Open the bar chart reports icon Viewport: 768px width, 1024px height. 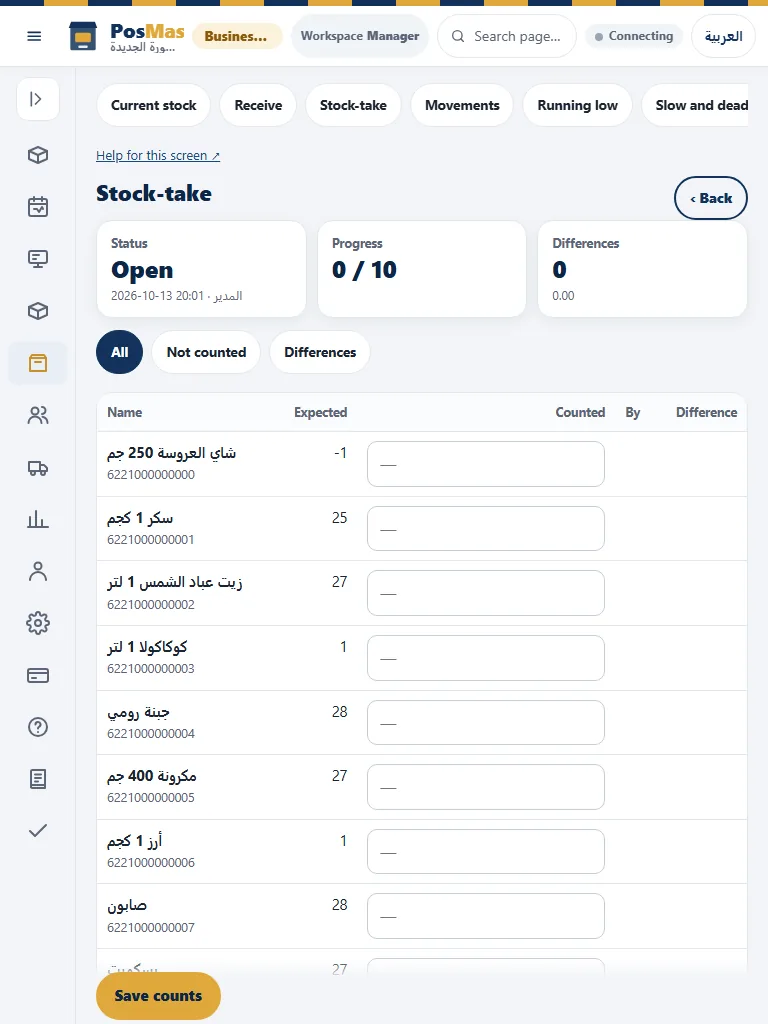[38, 520]
